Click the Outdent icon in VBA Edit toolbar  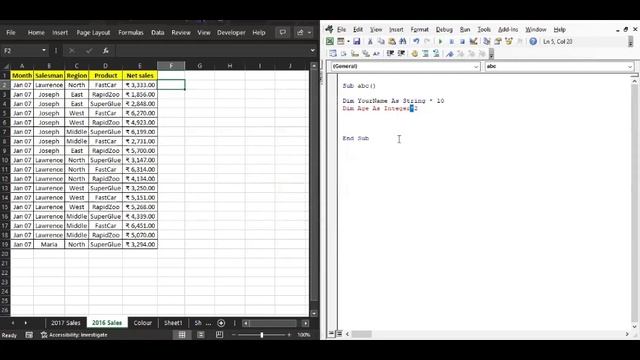tap(401, 53)
